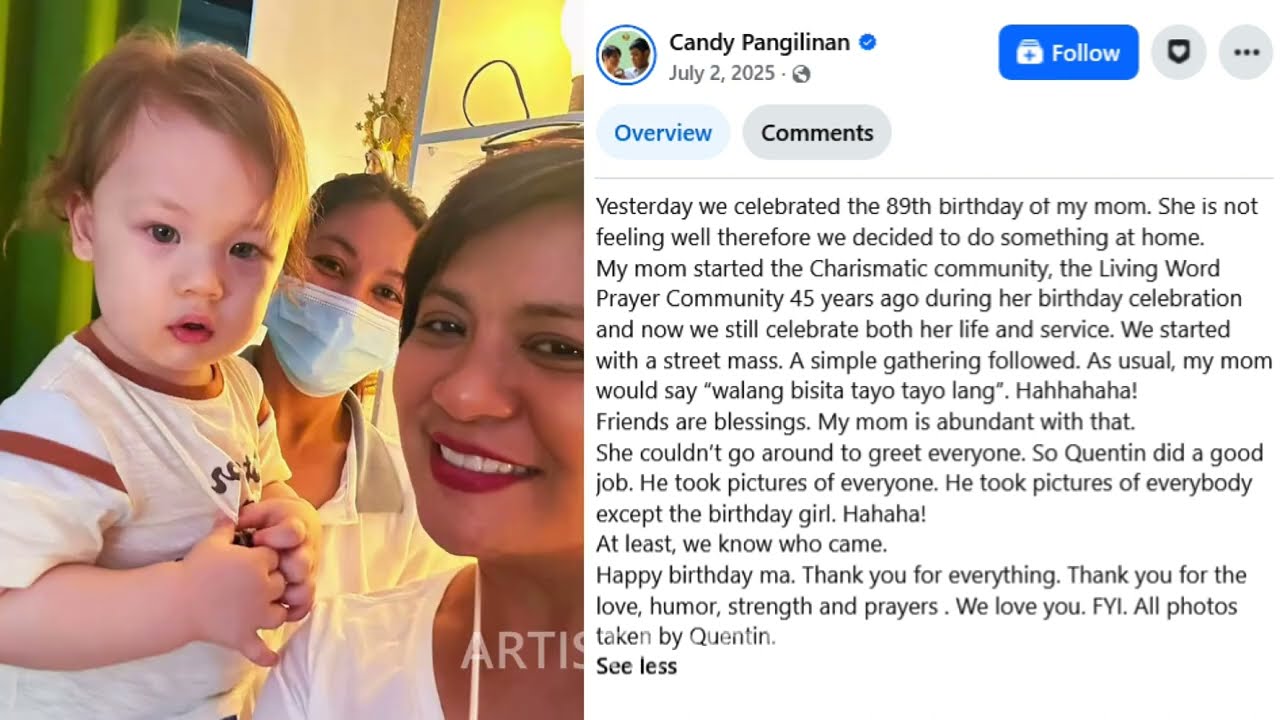Click the globe public audience icon

801,74
